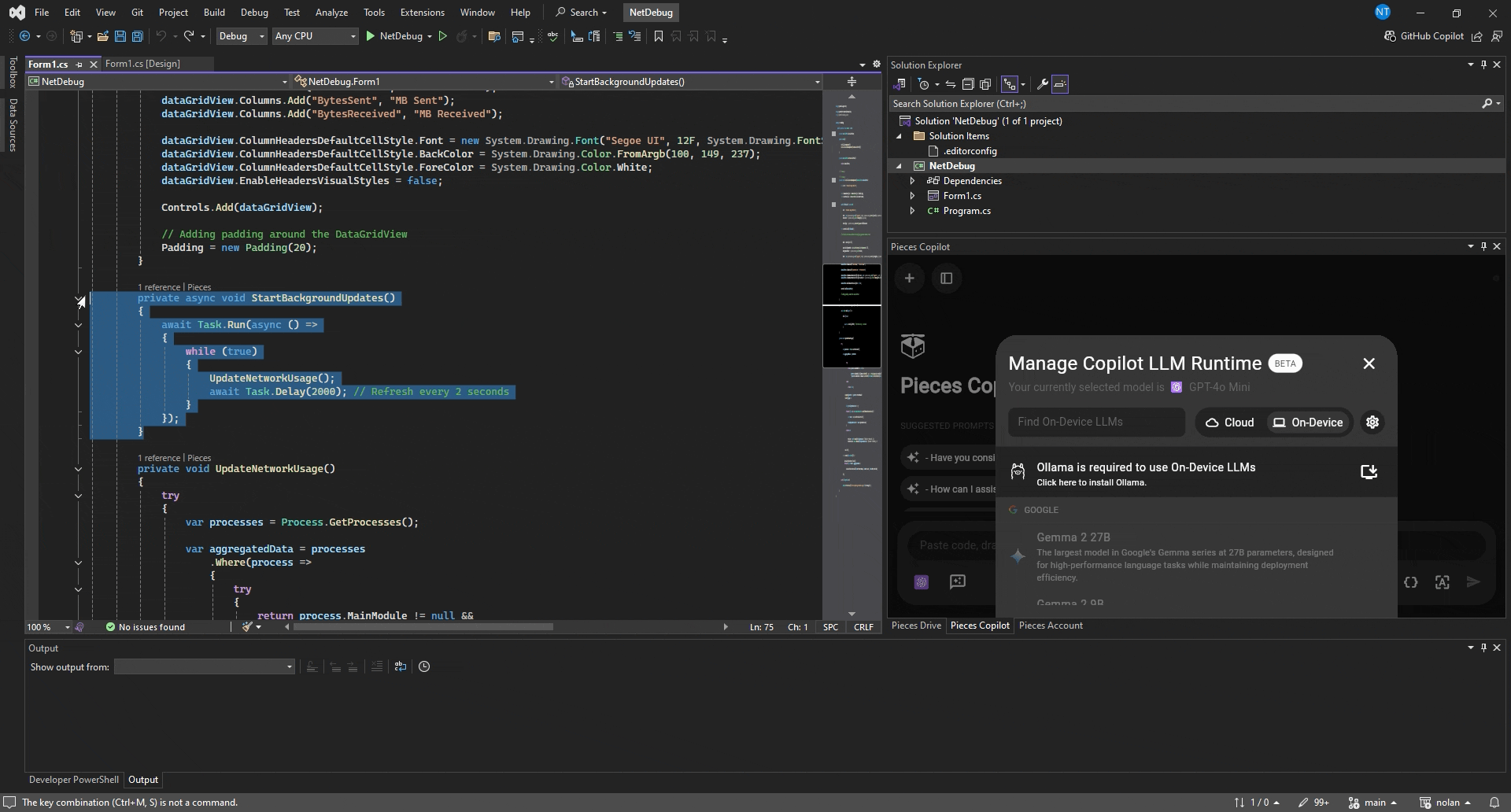Click the sidebar panel icon in Pieces Copilot
Viewport: 1511px width, 812px height.
coord(947,278)
